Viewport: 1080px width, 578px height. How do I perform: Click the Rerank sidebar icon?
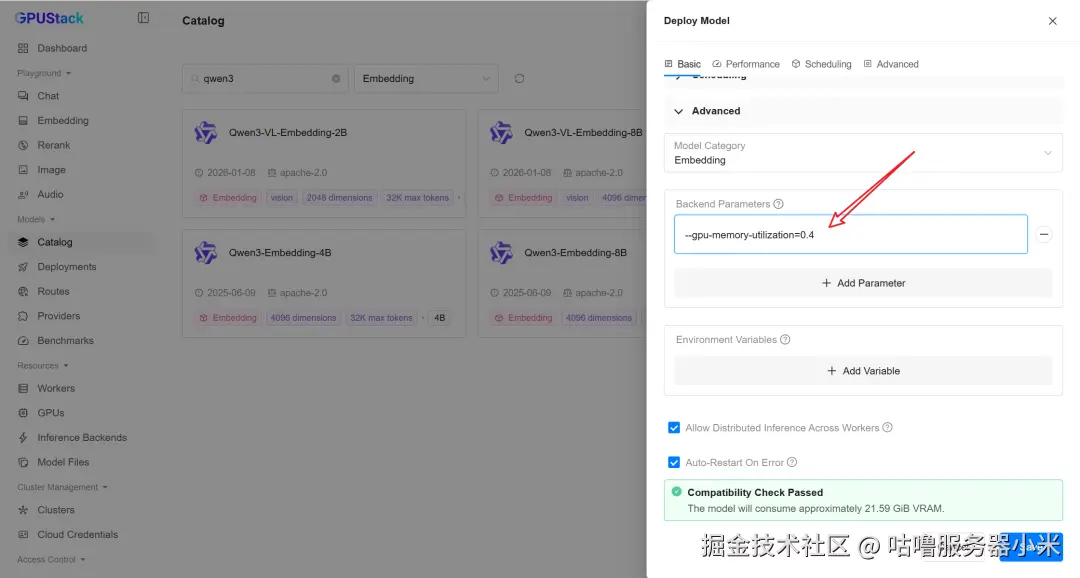(23, 145)
